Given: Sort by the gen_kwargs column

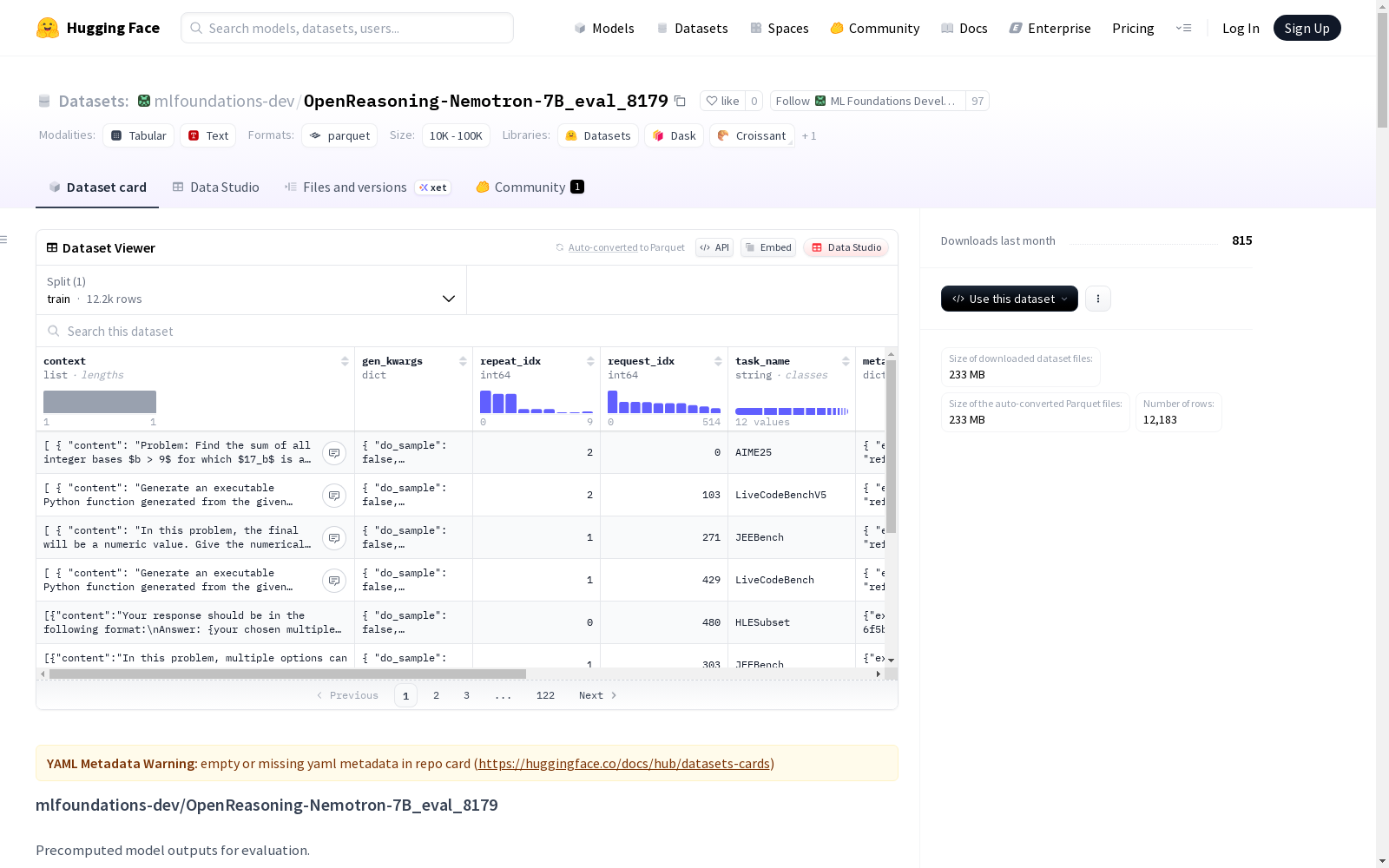Looking at the screenshot, I should point(463,361).
